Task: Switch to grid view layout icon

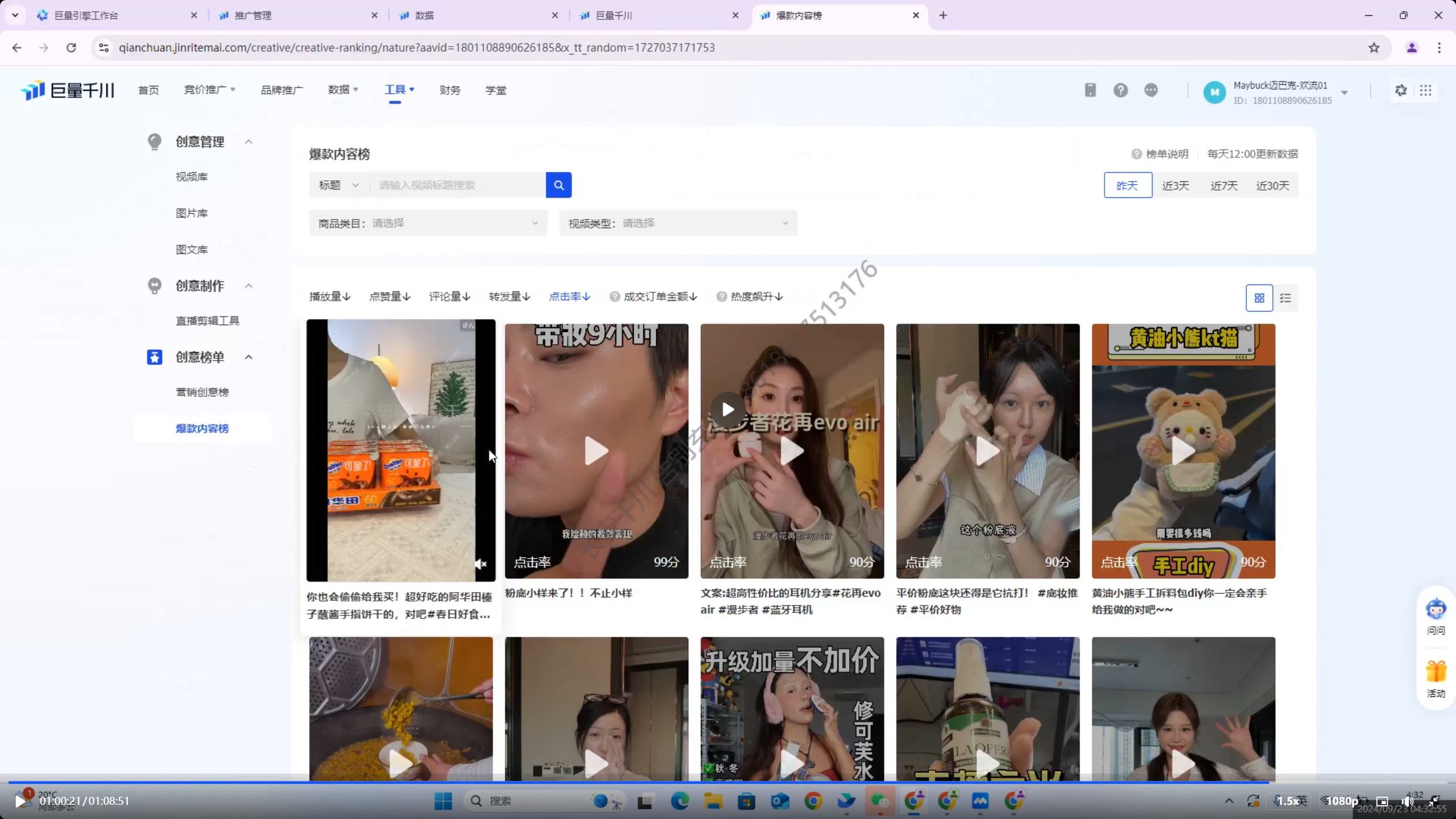Action: [x=1259, y=298]
